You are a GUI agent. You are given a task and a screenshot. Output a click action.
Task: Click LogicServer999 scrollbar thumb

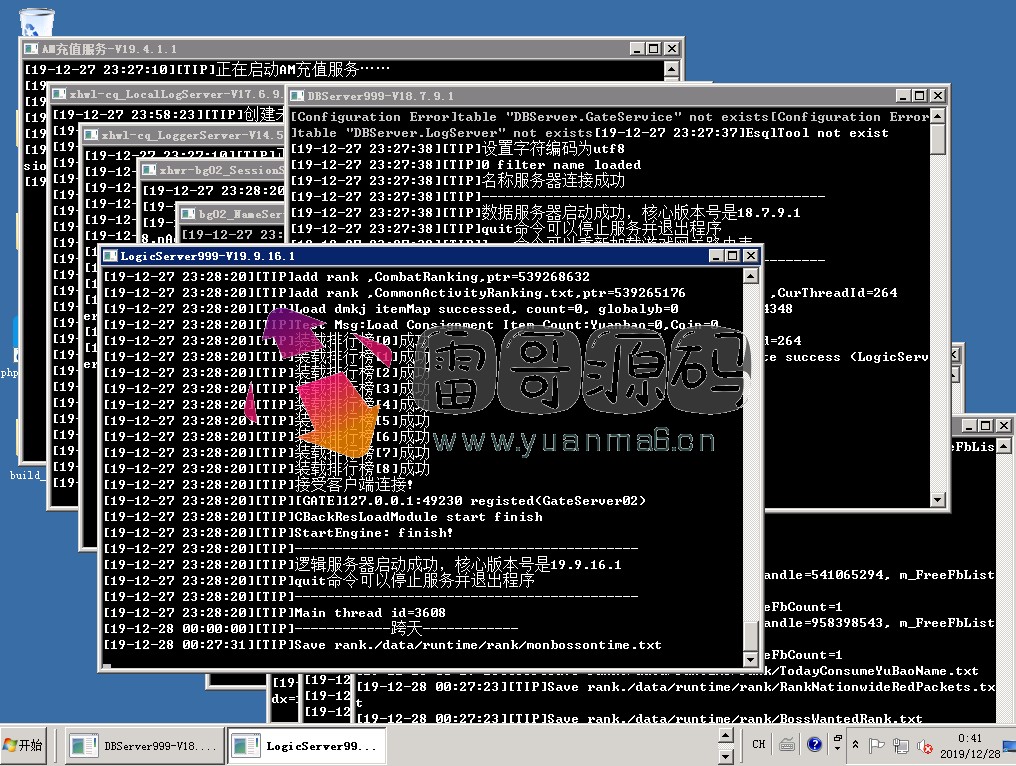(750, 636)
